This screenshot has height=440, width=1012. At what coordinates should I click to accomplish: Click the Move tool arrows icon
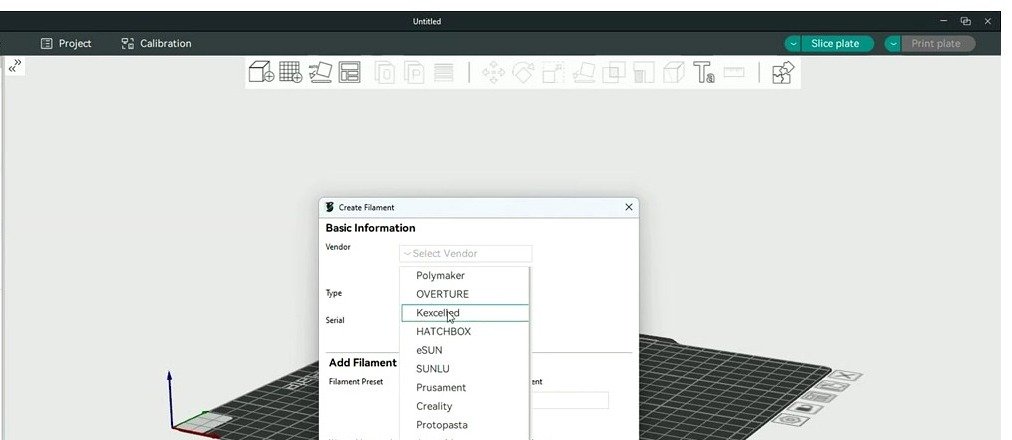pyautogui.click(x=494, y=72)
